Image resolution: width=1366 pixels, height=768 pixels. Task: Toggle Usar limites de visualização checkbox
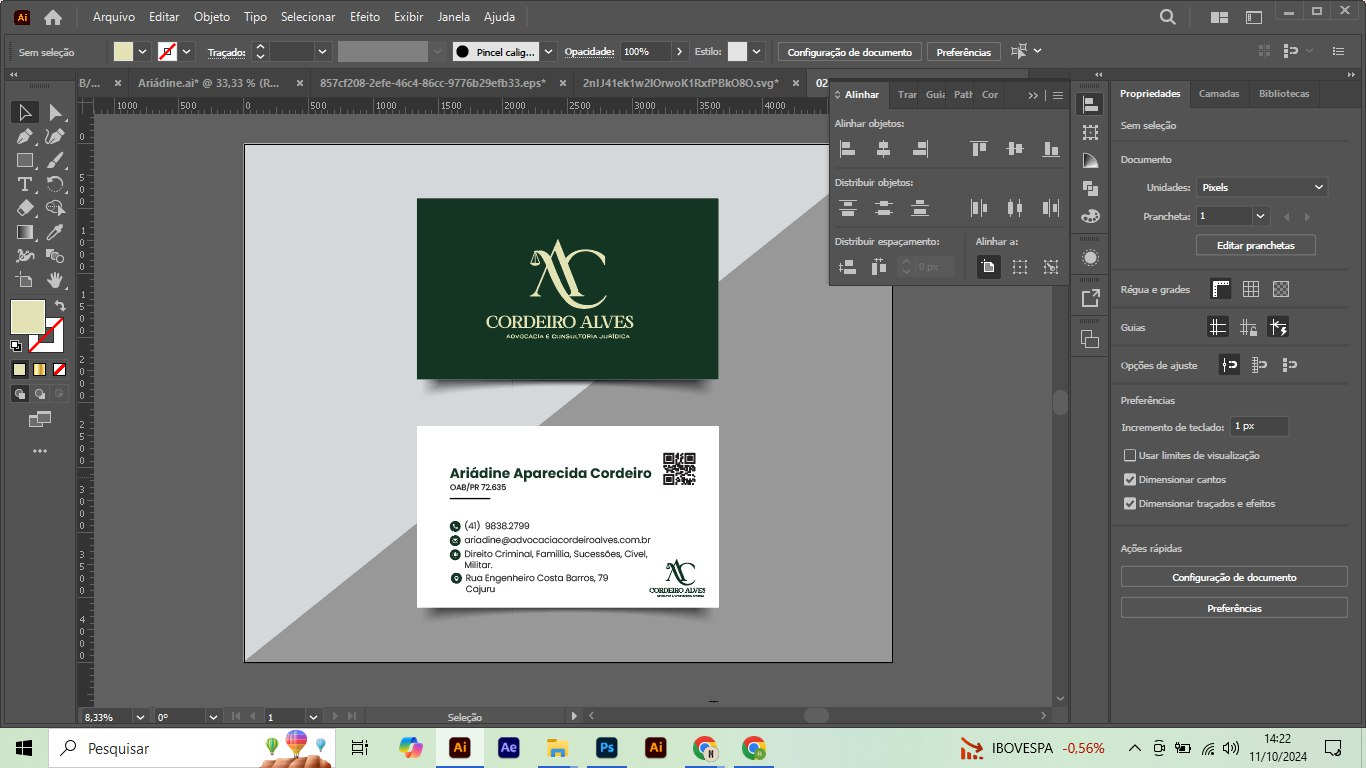pos(1130,455)
